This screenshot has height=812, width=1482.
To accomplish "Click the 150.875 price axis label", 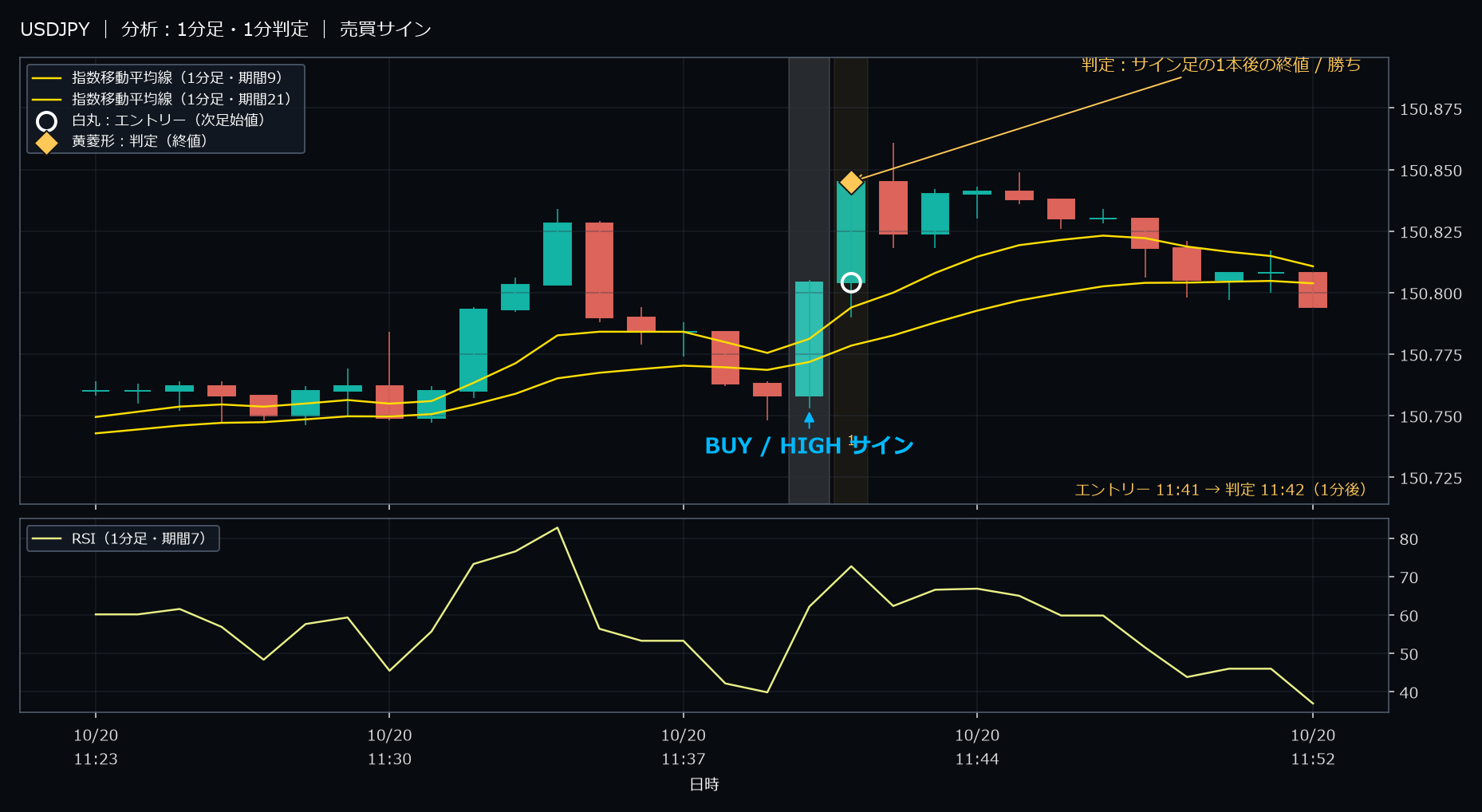I will coord(1431,109).
